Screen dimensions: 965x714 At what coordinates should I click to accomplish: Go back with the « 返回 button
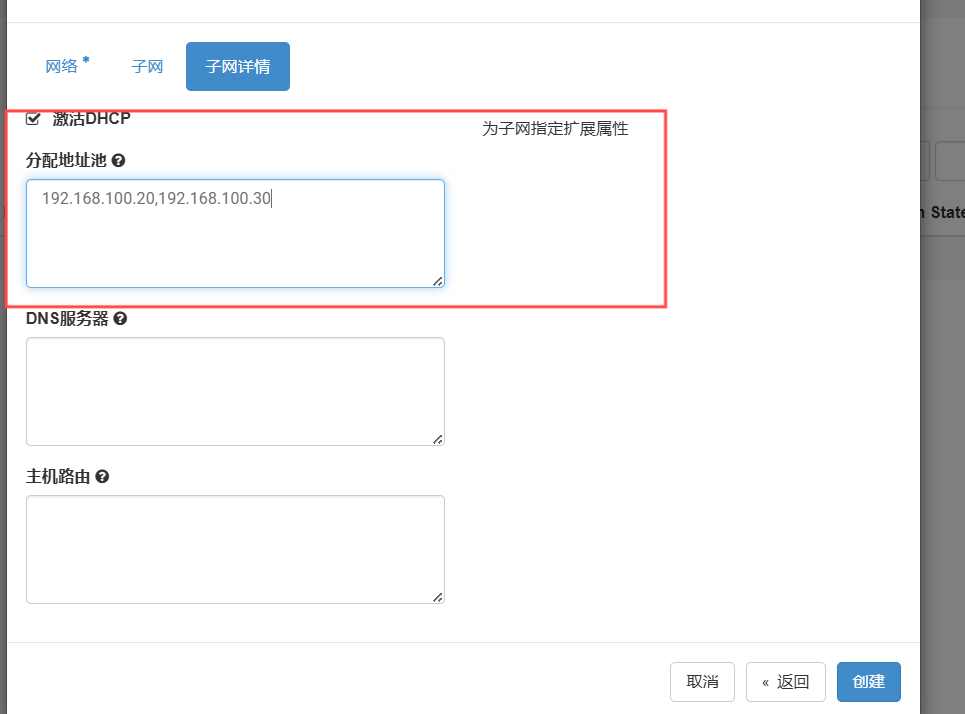tap(785, 682)
